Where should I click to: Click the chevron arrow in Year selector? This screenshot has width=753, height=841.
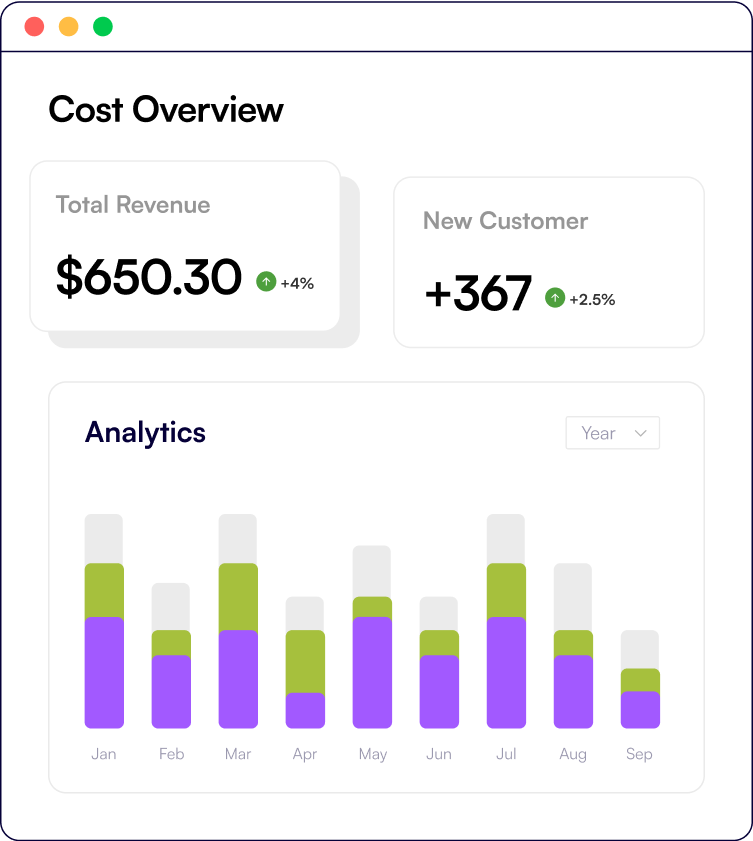(x=641, y=433)
